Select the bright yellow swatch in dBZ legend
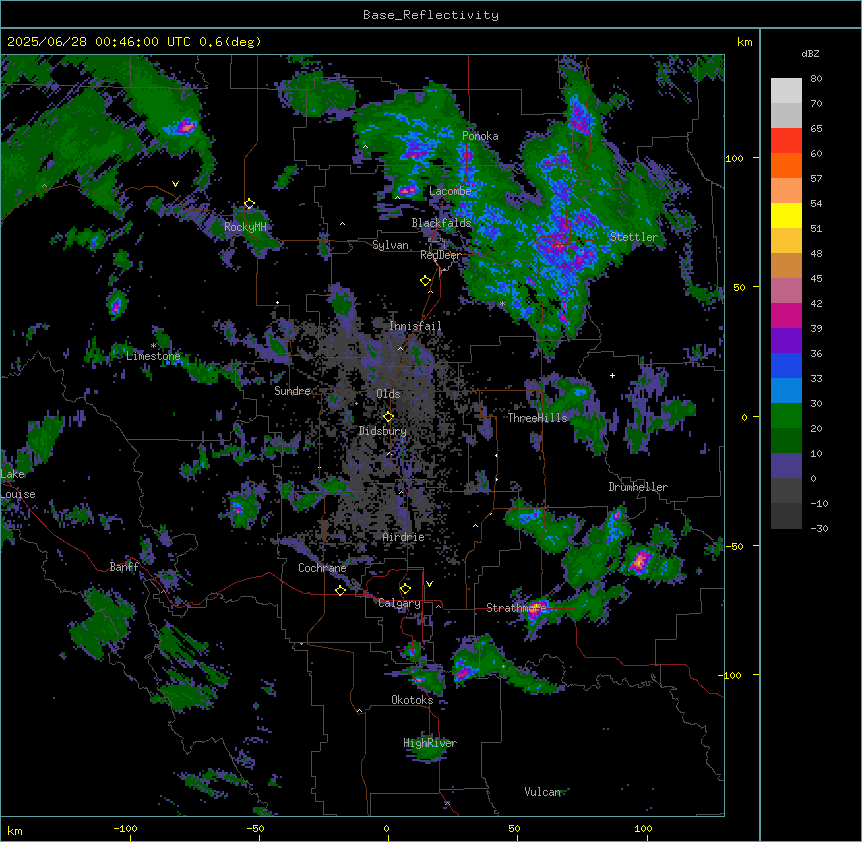Viewport: 862px width, 842px height. tap(786, 215)
